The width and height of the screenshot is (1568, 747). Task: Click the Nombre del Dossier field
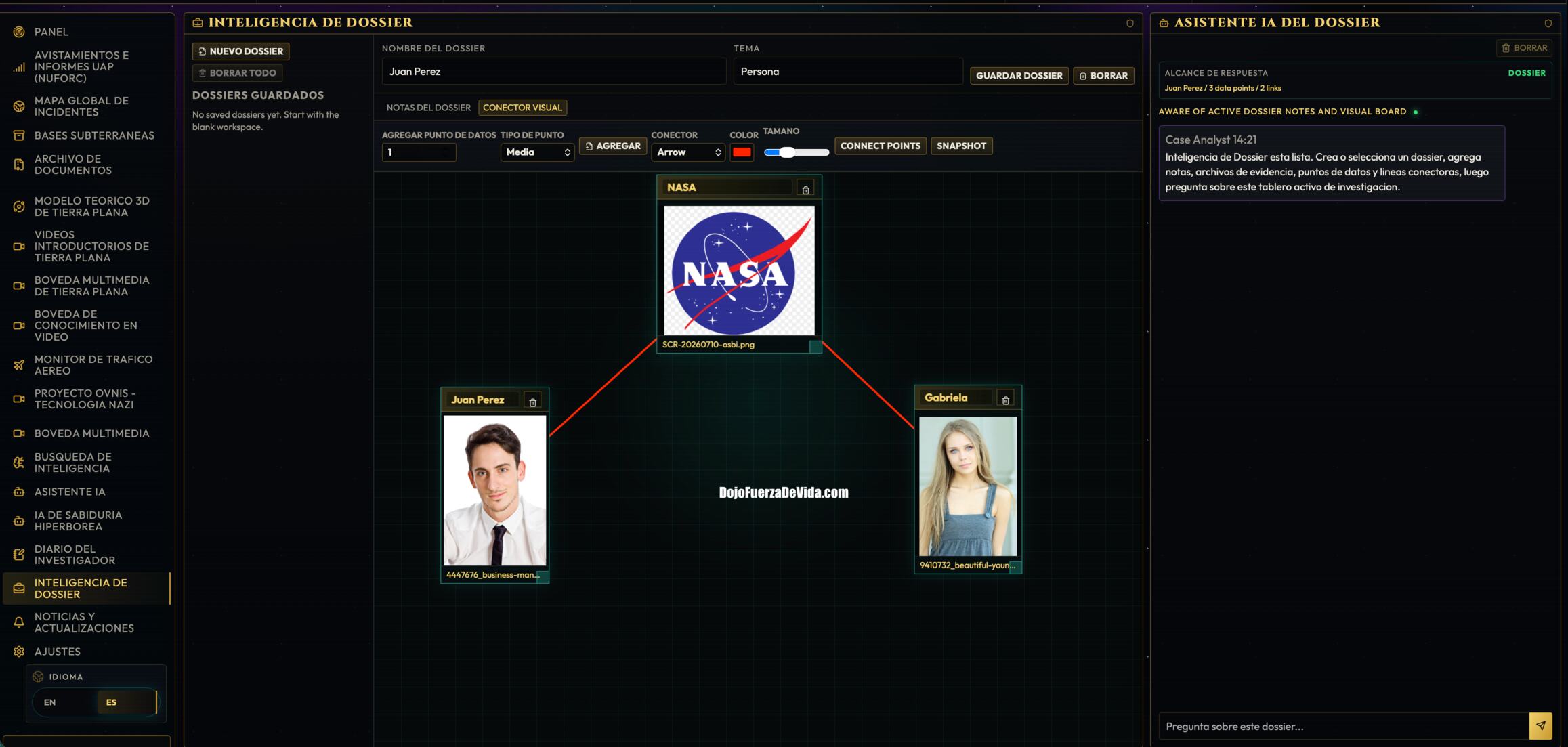554,72
